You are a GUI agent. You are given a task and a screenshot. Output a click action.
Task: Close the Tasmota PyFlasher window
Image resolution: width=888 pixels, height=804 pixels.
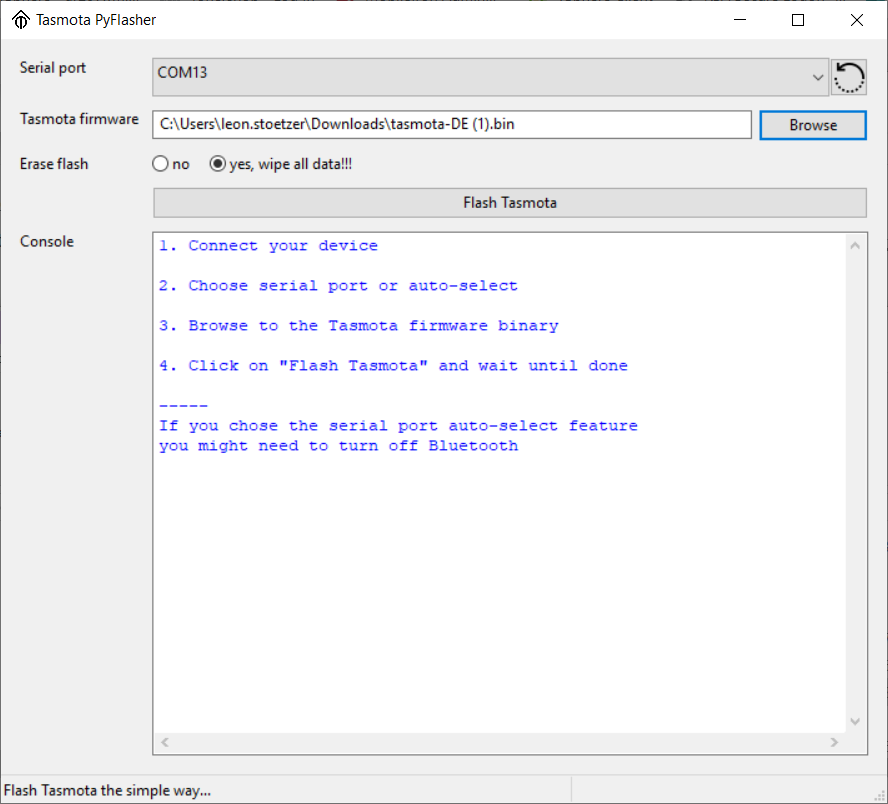pyautogui.click(x=857, y=20)
